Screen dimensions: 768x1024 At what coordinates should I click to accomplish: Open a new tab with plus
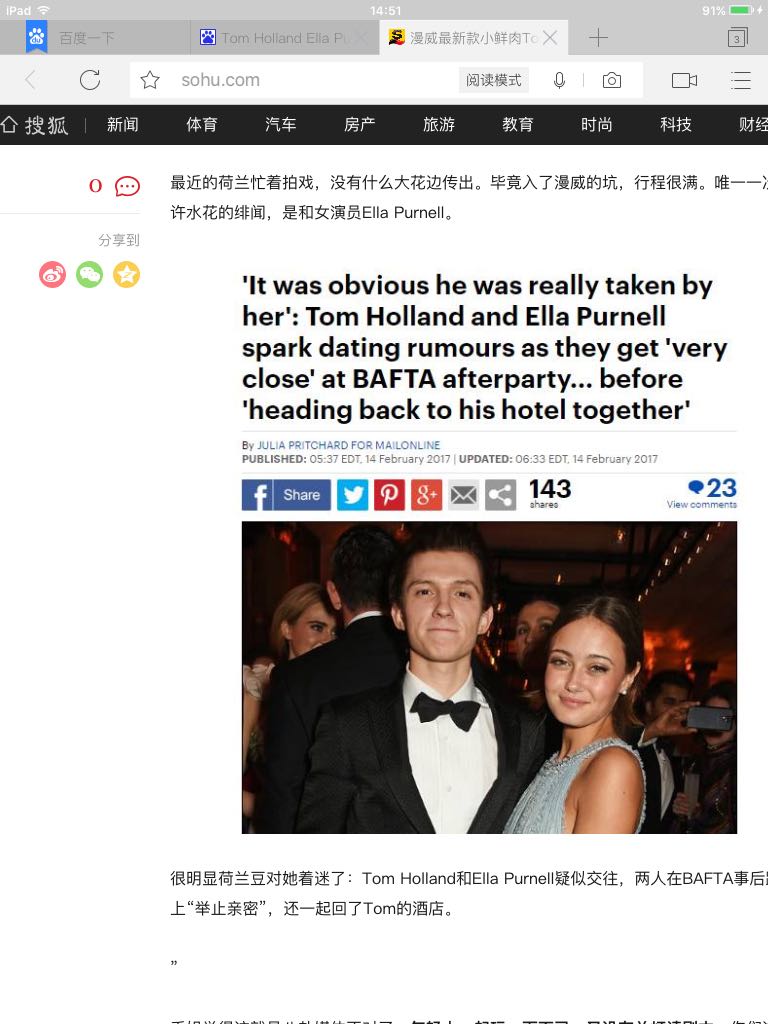click(x=598, y=38)
